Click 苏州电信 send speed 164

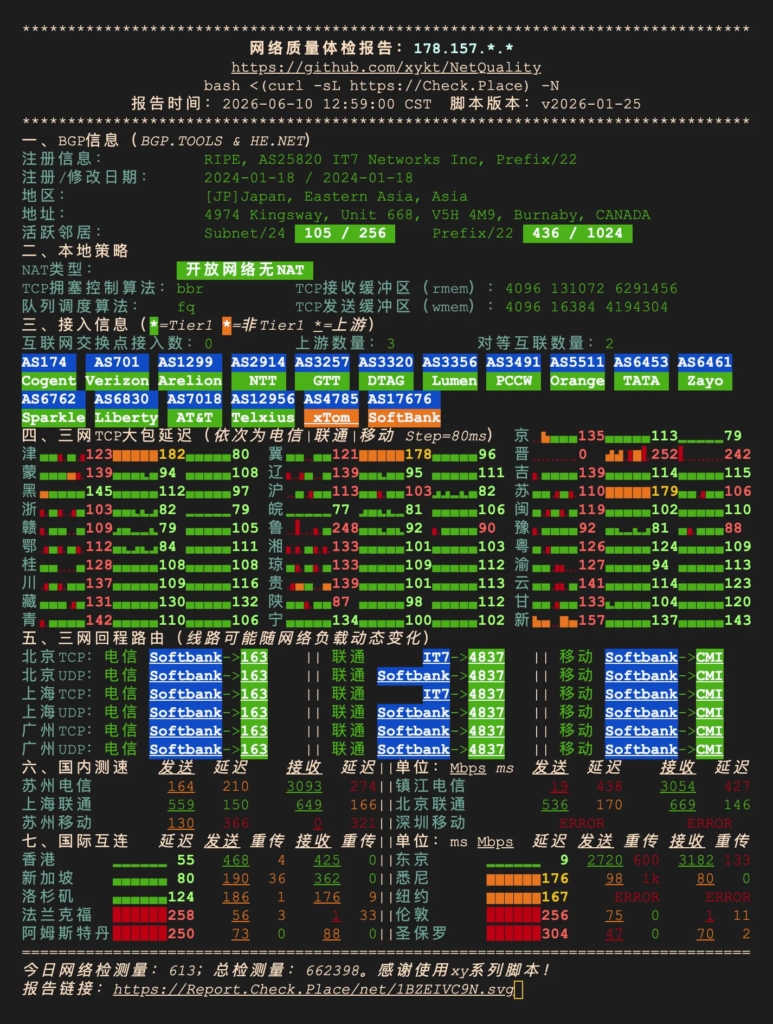[181, 786]
